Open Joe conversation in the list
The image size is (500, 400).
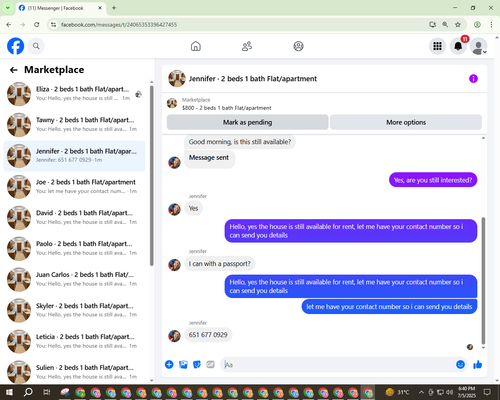(74, 187)
